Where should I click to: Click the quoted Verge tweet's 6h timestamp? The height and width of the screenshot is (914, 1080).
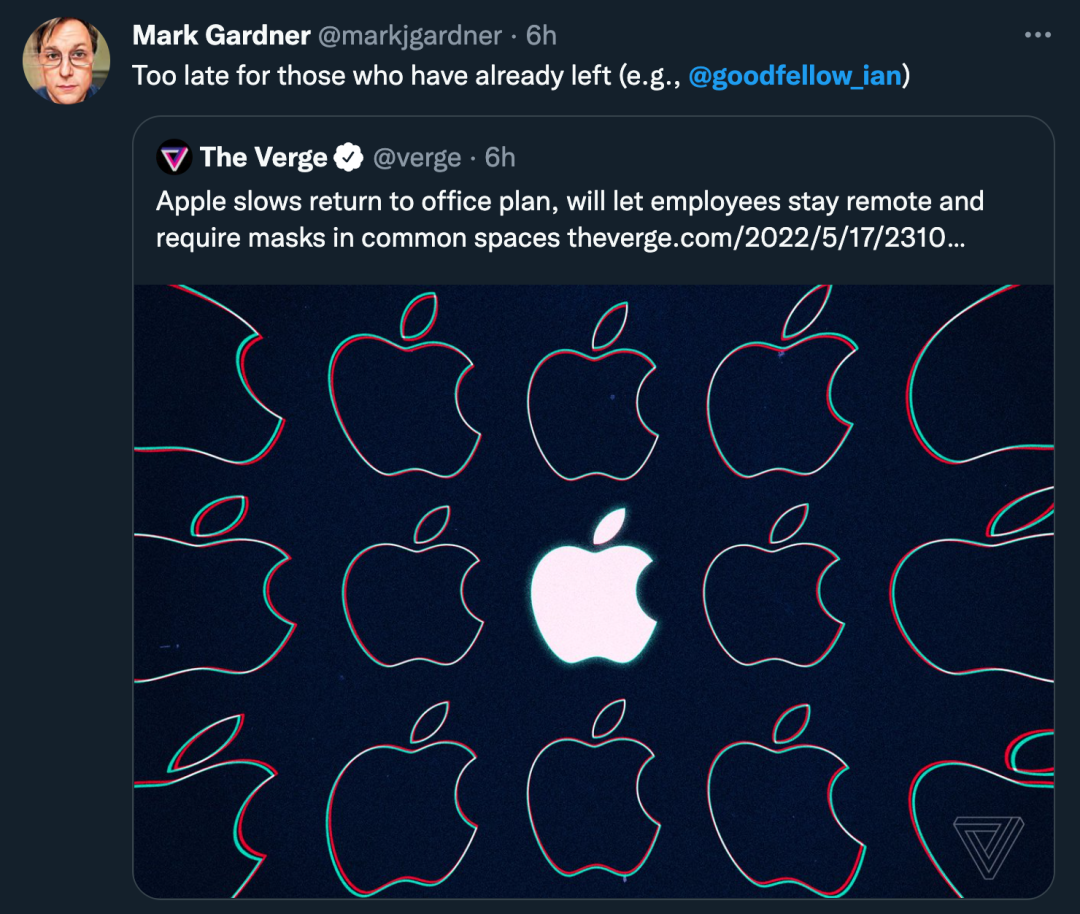[x=500, y=157]
